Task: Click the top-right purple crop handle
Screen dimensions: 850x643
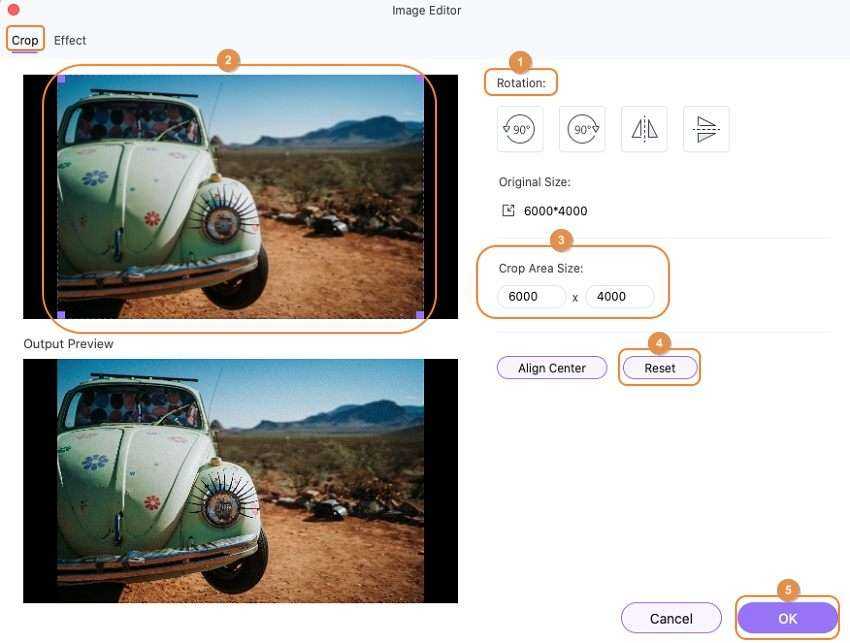Action: (x=420, y=78)
